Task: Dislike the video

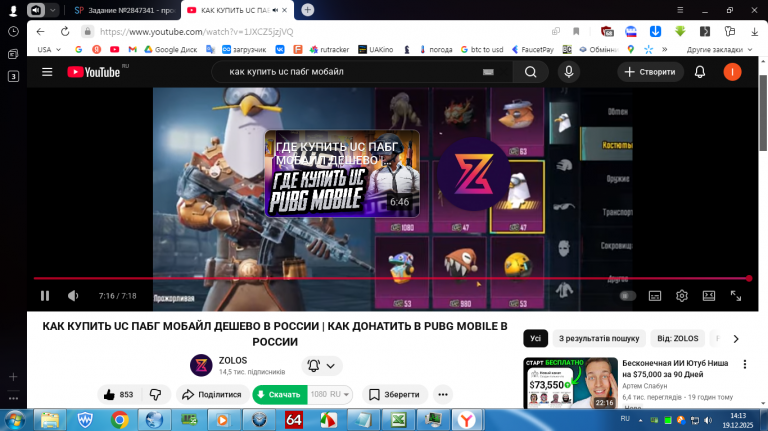Action: [156, 395]
